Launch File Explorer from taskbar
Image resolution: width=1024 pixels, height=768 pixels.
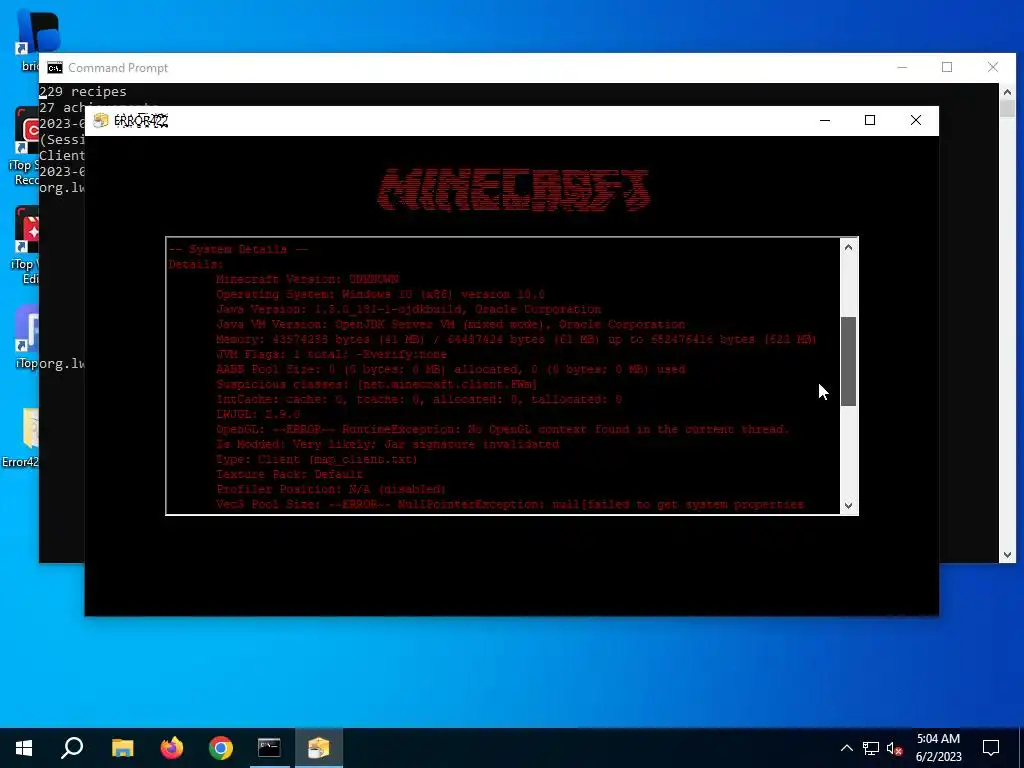coord(122,748)
